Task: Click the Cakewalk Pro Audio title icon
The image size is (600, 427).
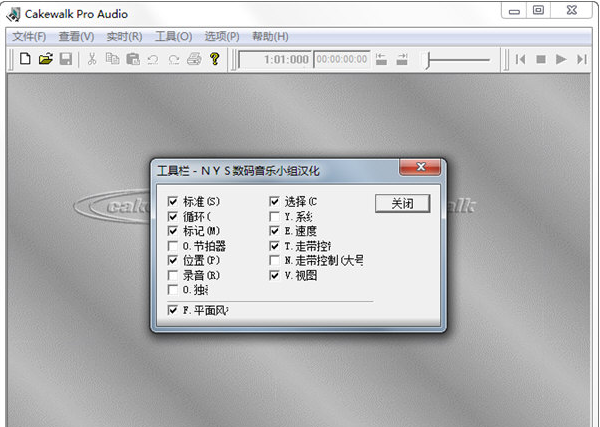Action: (14, 15)
